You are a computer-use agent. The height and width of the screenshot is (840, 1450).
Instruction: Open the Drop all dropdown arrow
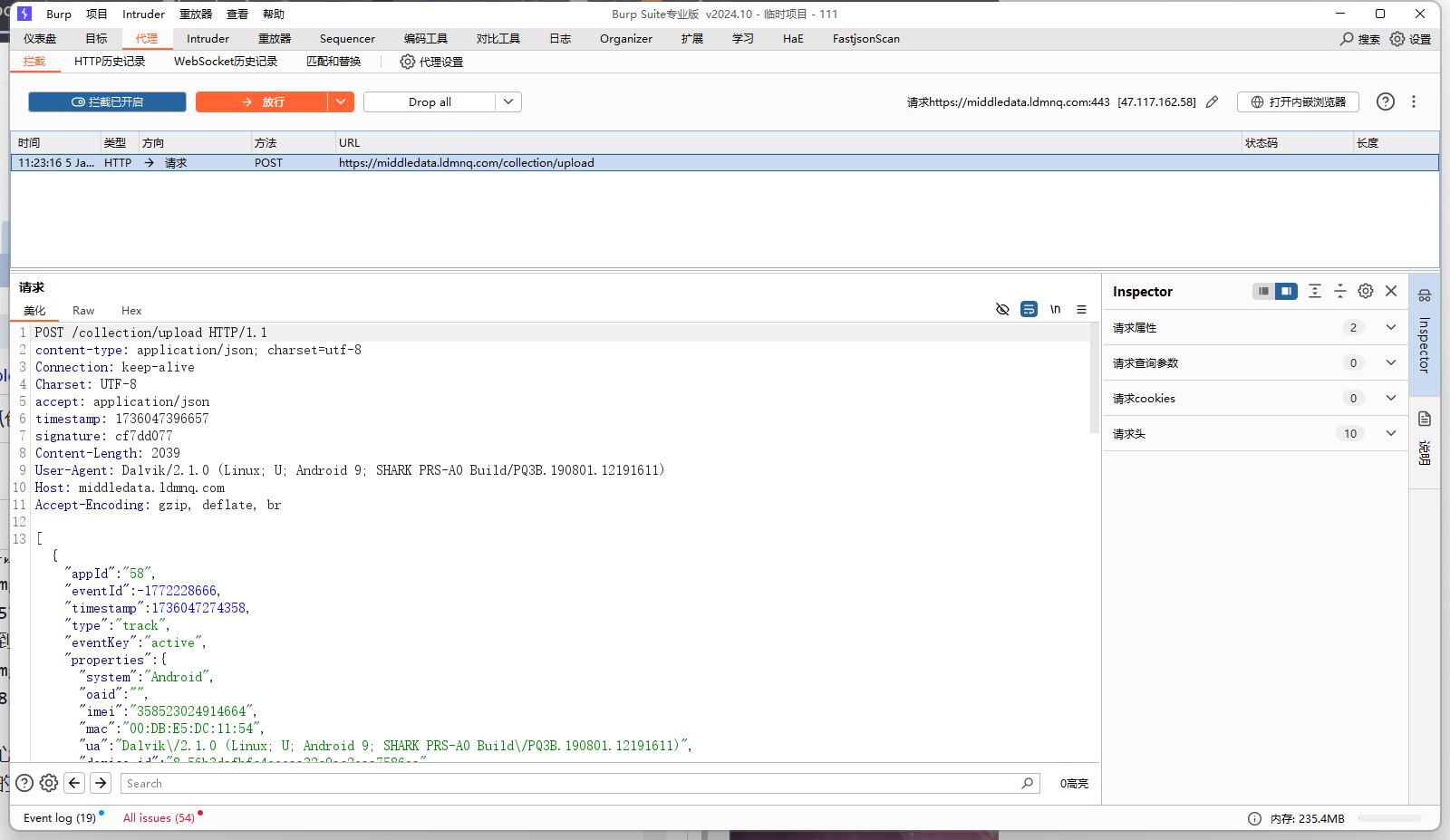(508, 102)
